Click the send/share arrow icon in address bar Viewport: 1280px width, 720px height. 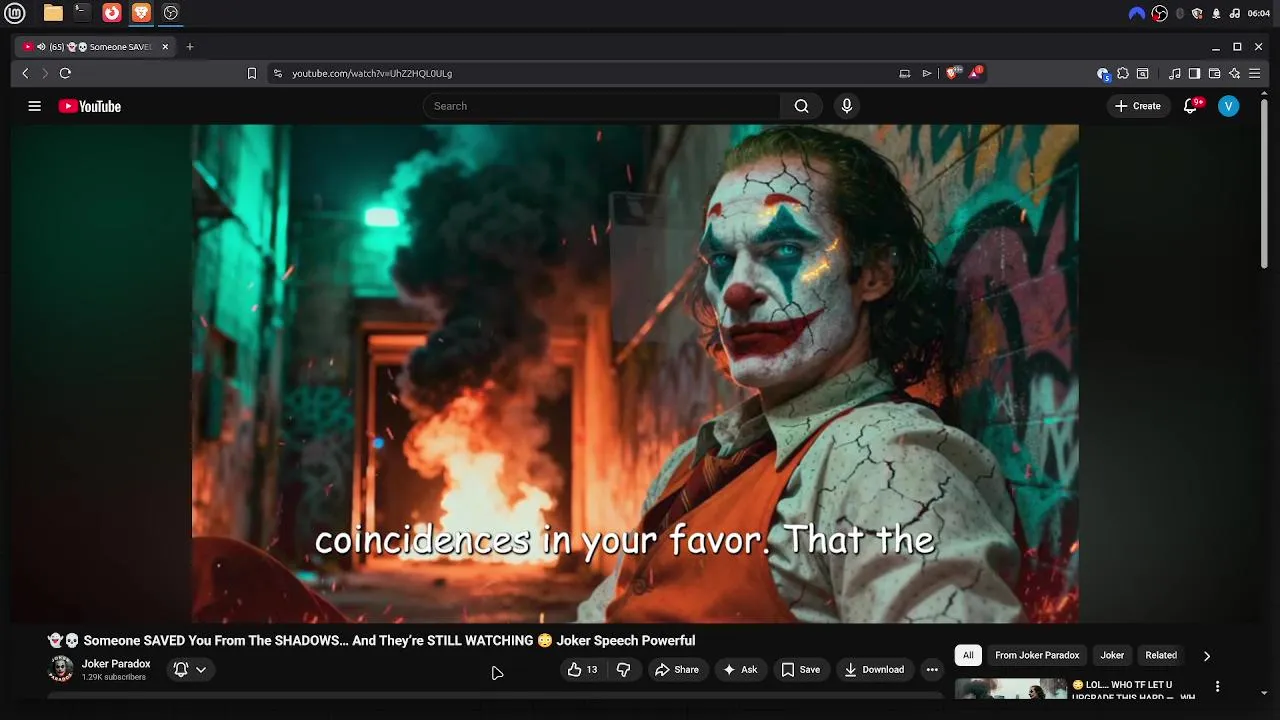927,73
